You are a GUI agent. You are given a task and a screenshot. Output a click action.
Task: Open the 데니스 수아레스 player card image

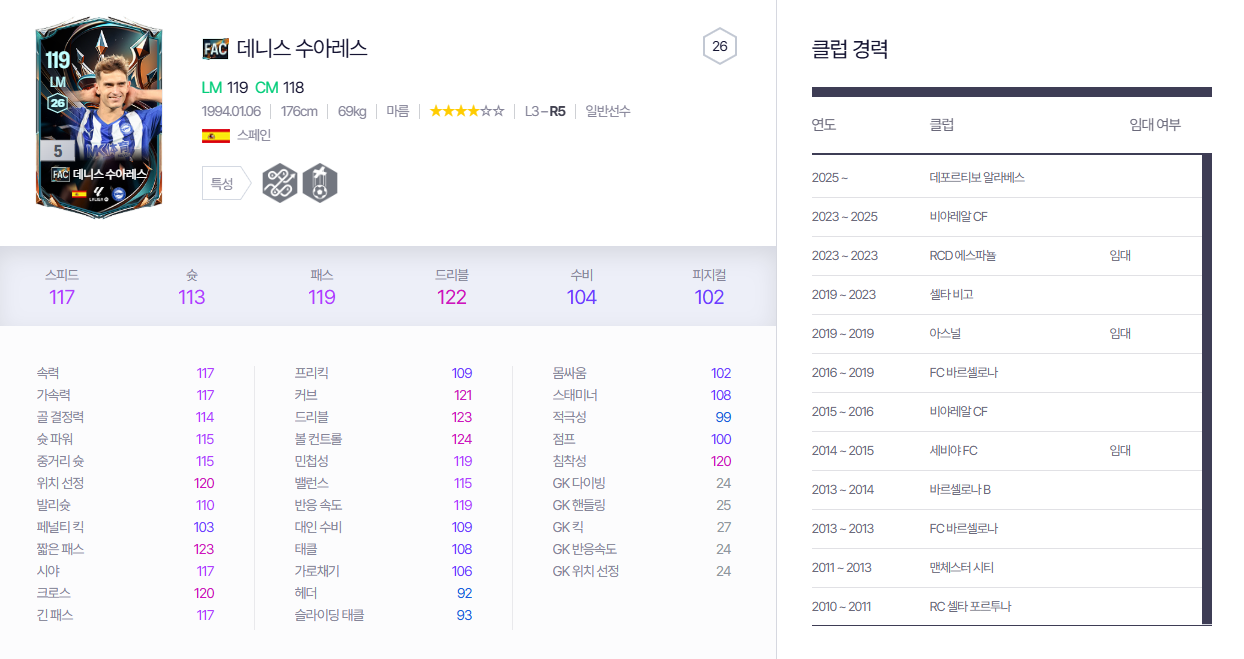pyautogui.click(x=98, y=116)
